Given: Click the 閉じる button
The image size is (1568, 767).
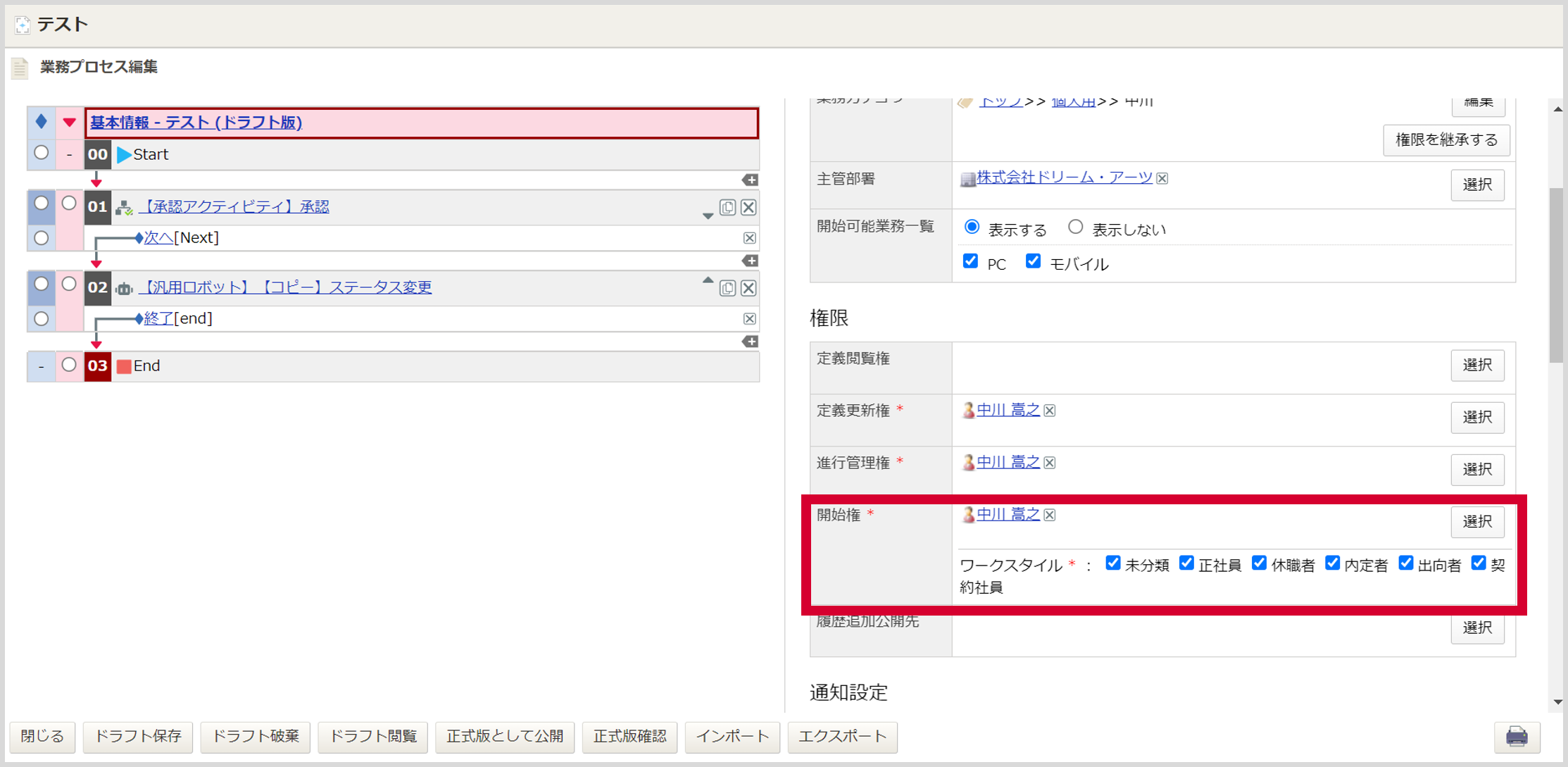Looking at the screenshot, I should click(x=42, y=737).
